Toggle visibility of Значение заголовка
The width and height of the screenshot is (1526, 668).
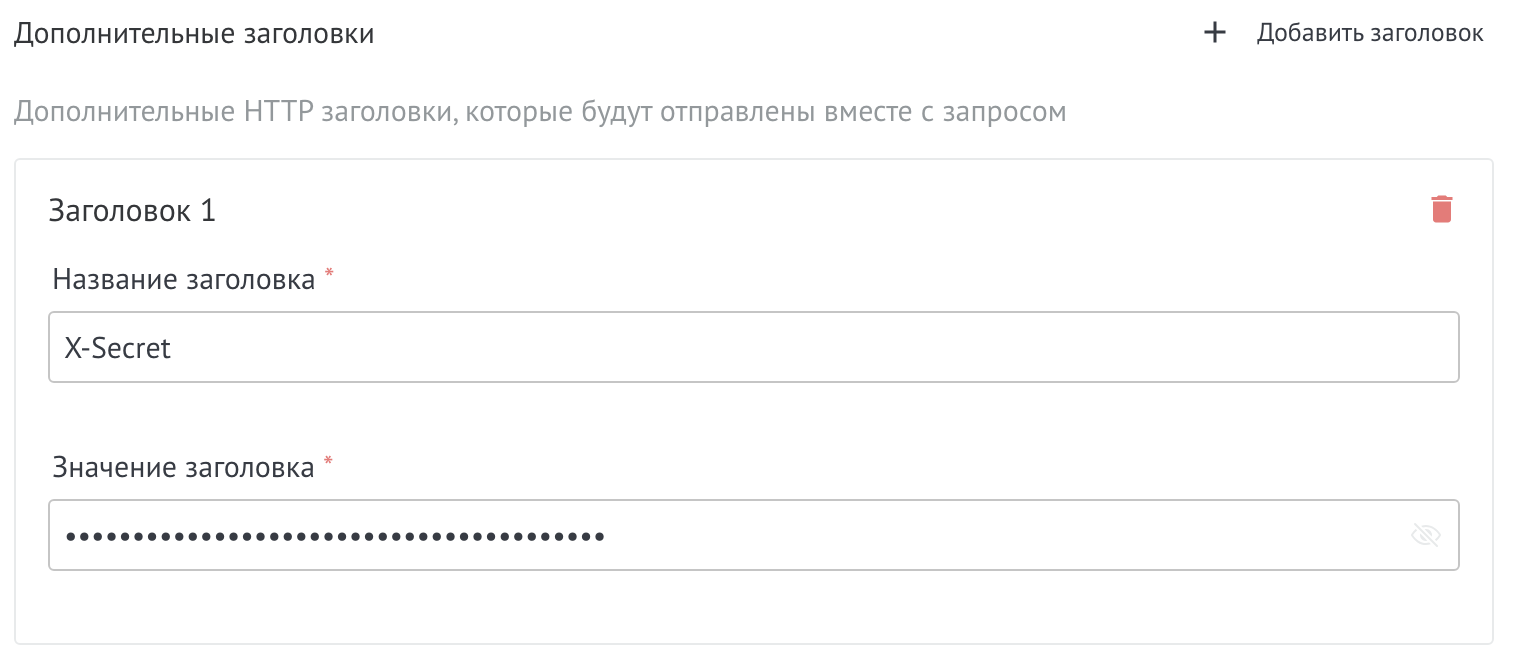click(1427, 535)
